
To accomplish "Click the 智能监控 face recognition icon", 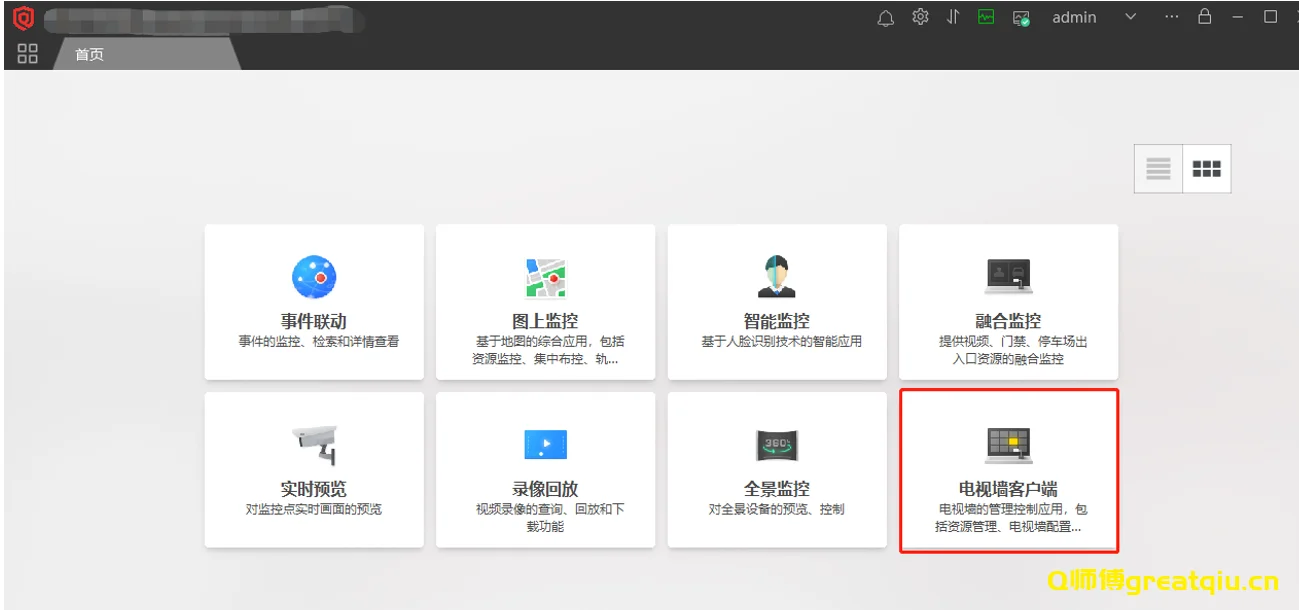I will pos(776,277).
